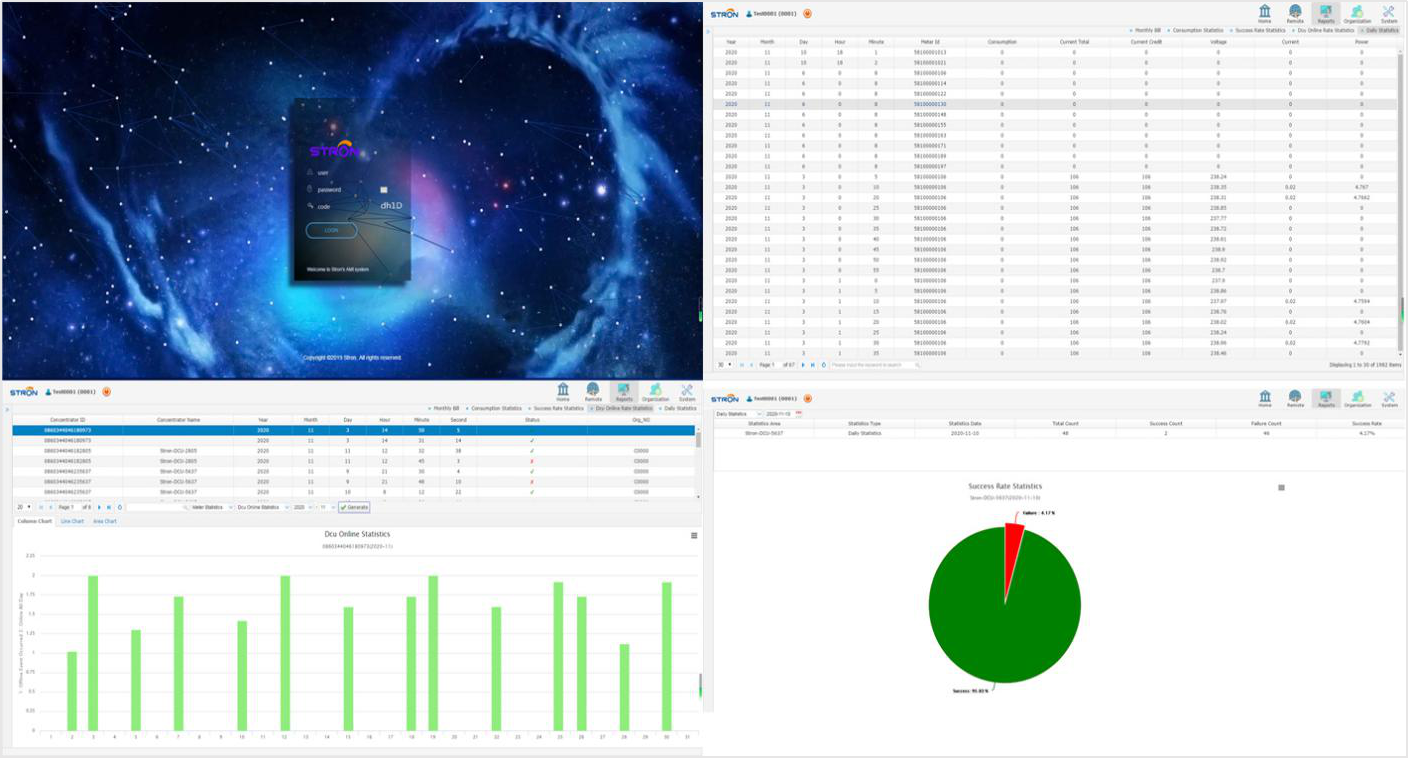Click the user input field on login

[350, 173]
